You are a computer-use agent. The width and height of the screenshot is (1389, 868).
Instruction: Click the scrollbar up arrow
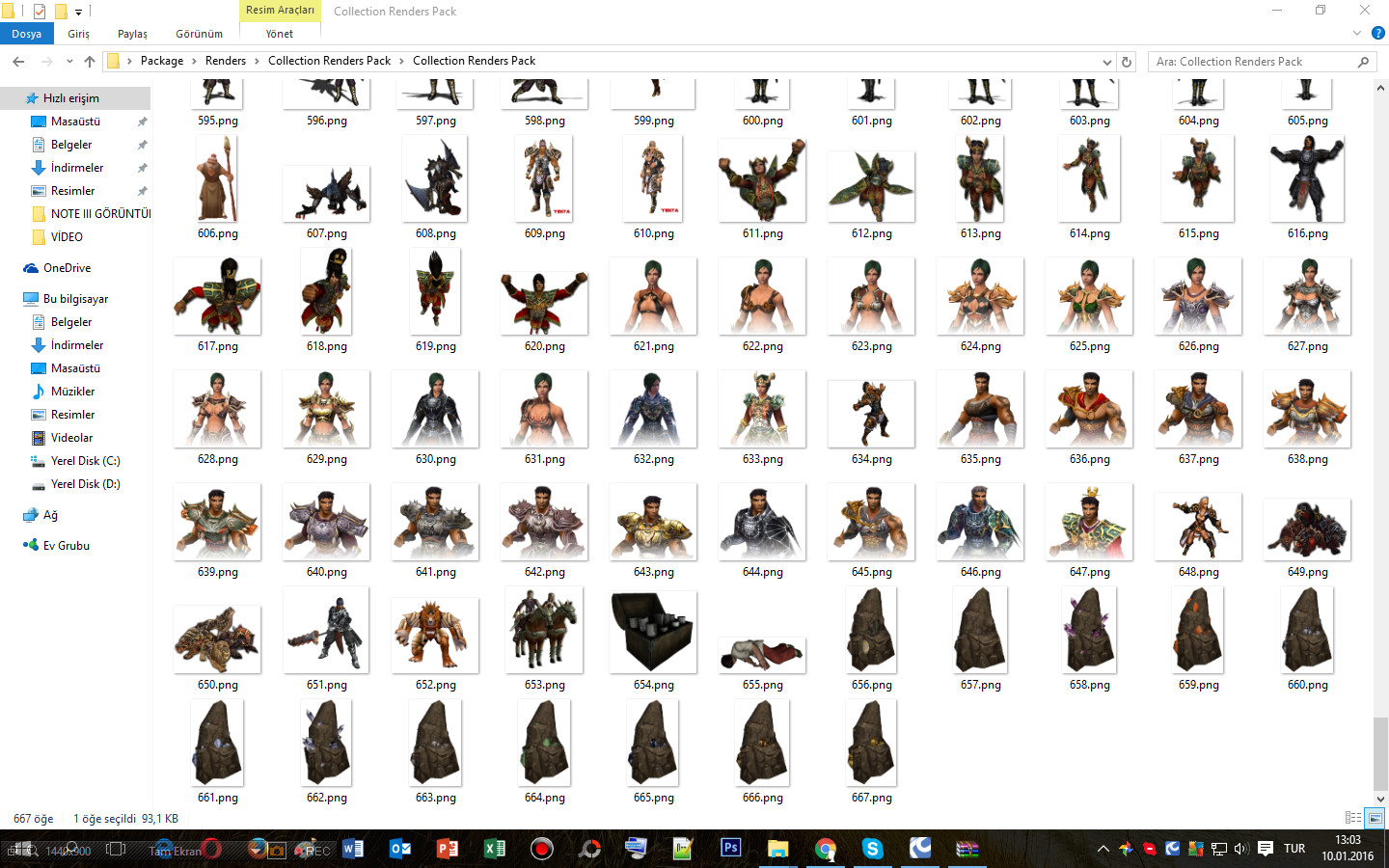(1380, 89)
